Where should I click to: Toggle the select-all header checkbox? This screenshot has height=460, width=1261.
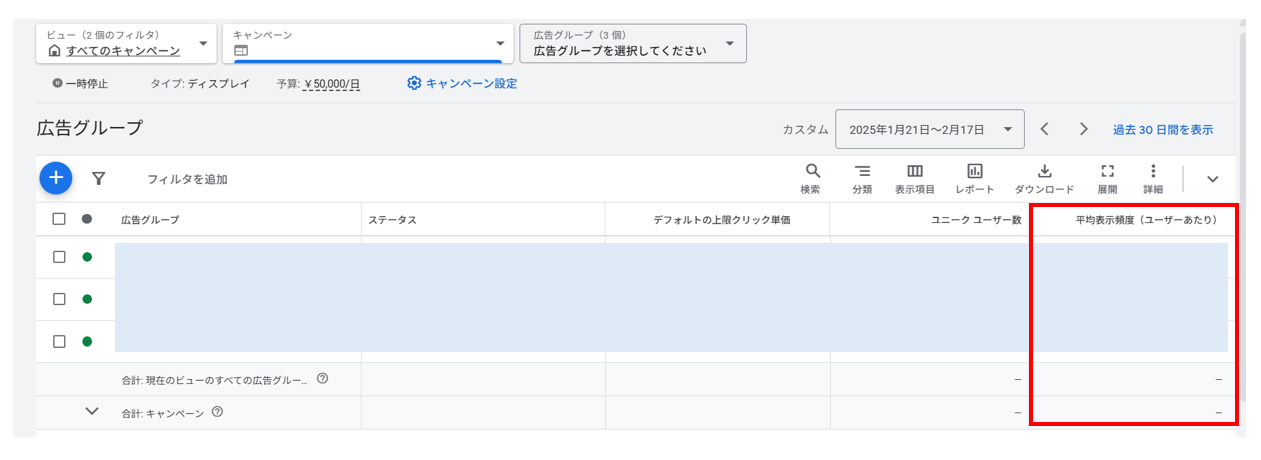click(x=59, y=219)
